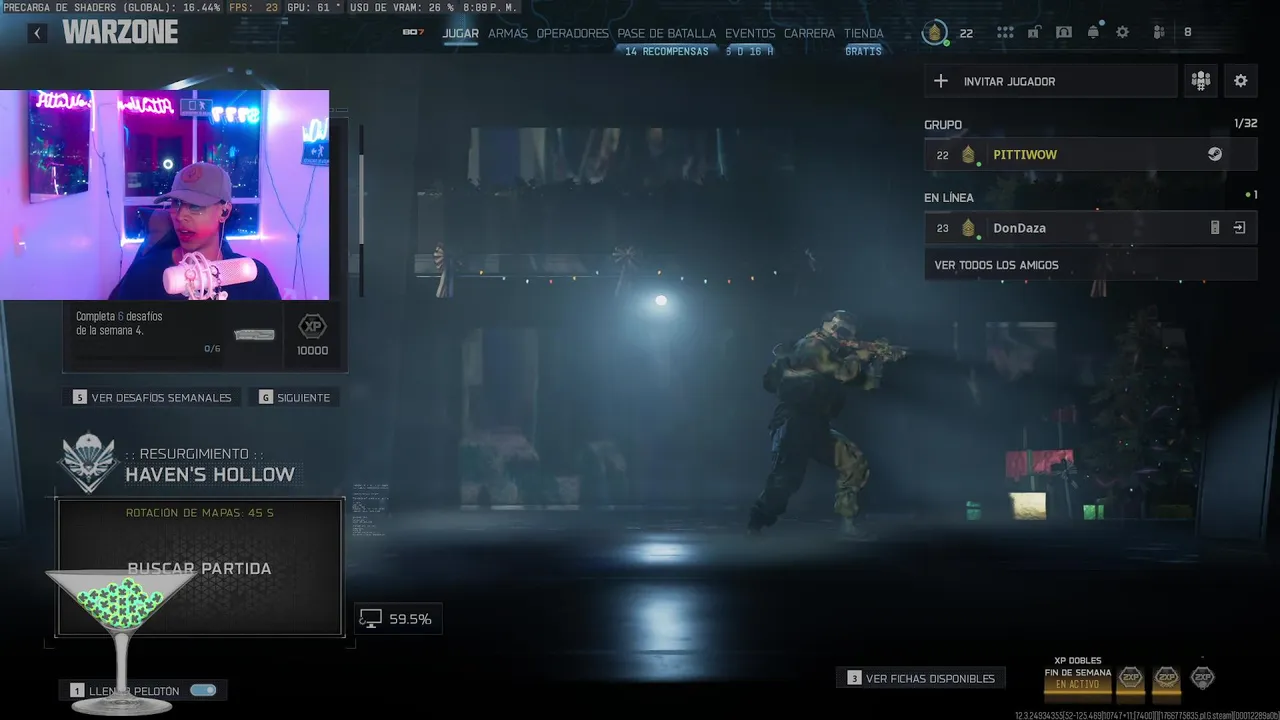Select online friend DonDaza
1280x720 pixels.
coord(1091,228)
